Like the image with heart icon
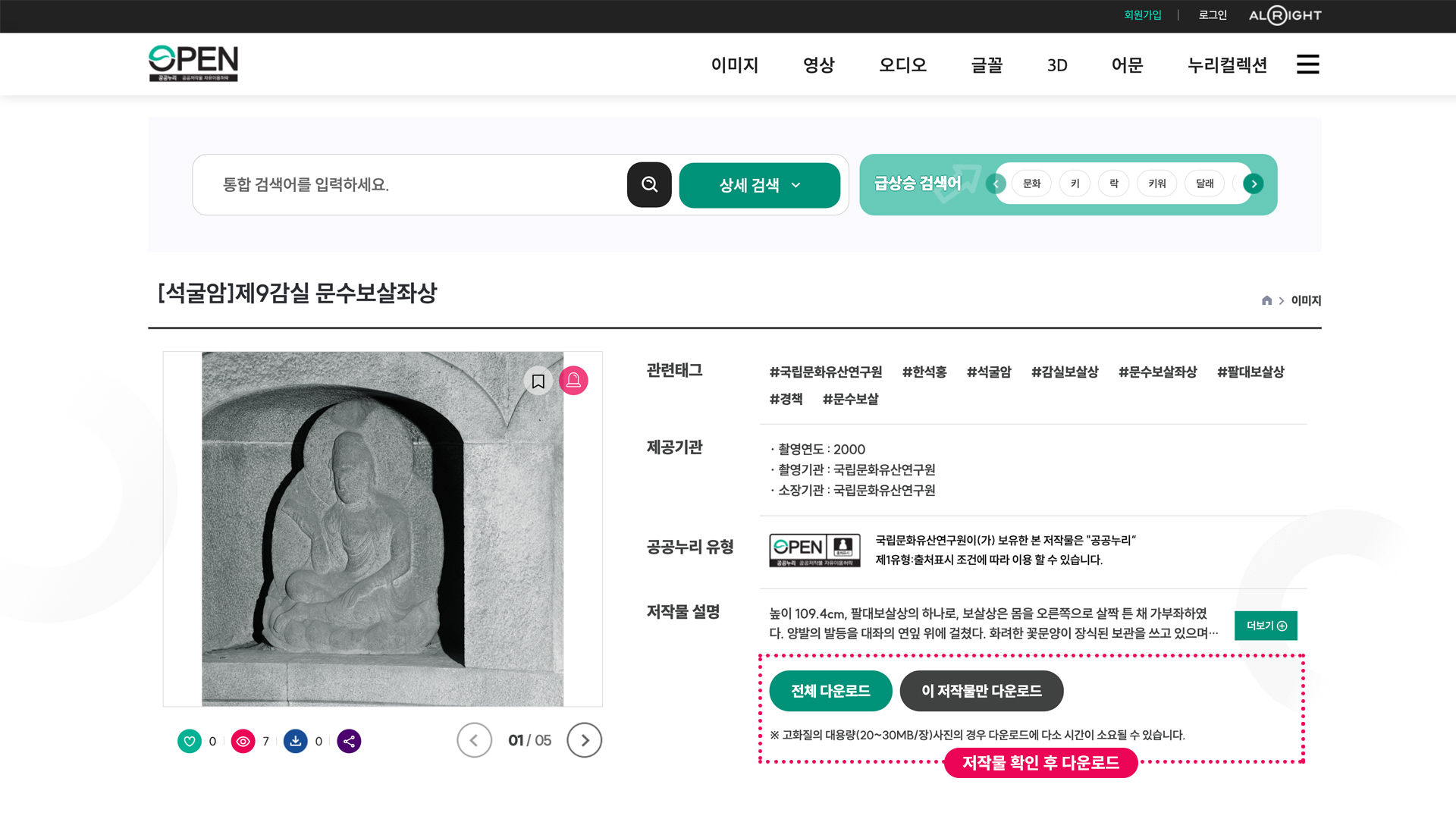The height and width of the screenshot is (819, 1456). coord(190,741)
